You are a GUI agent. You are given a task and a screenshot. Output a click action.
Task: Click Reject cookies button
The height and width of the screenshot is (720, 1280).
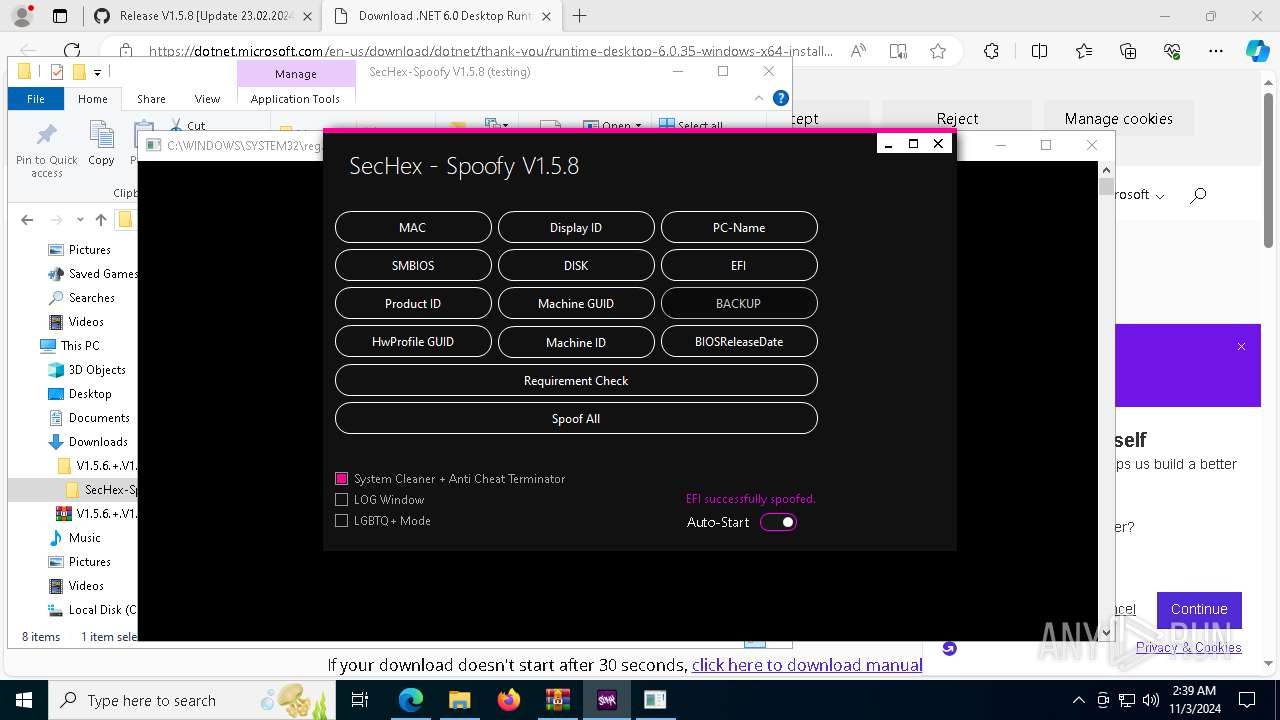click(957, 118)
